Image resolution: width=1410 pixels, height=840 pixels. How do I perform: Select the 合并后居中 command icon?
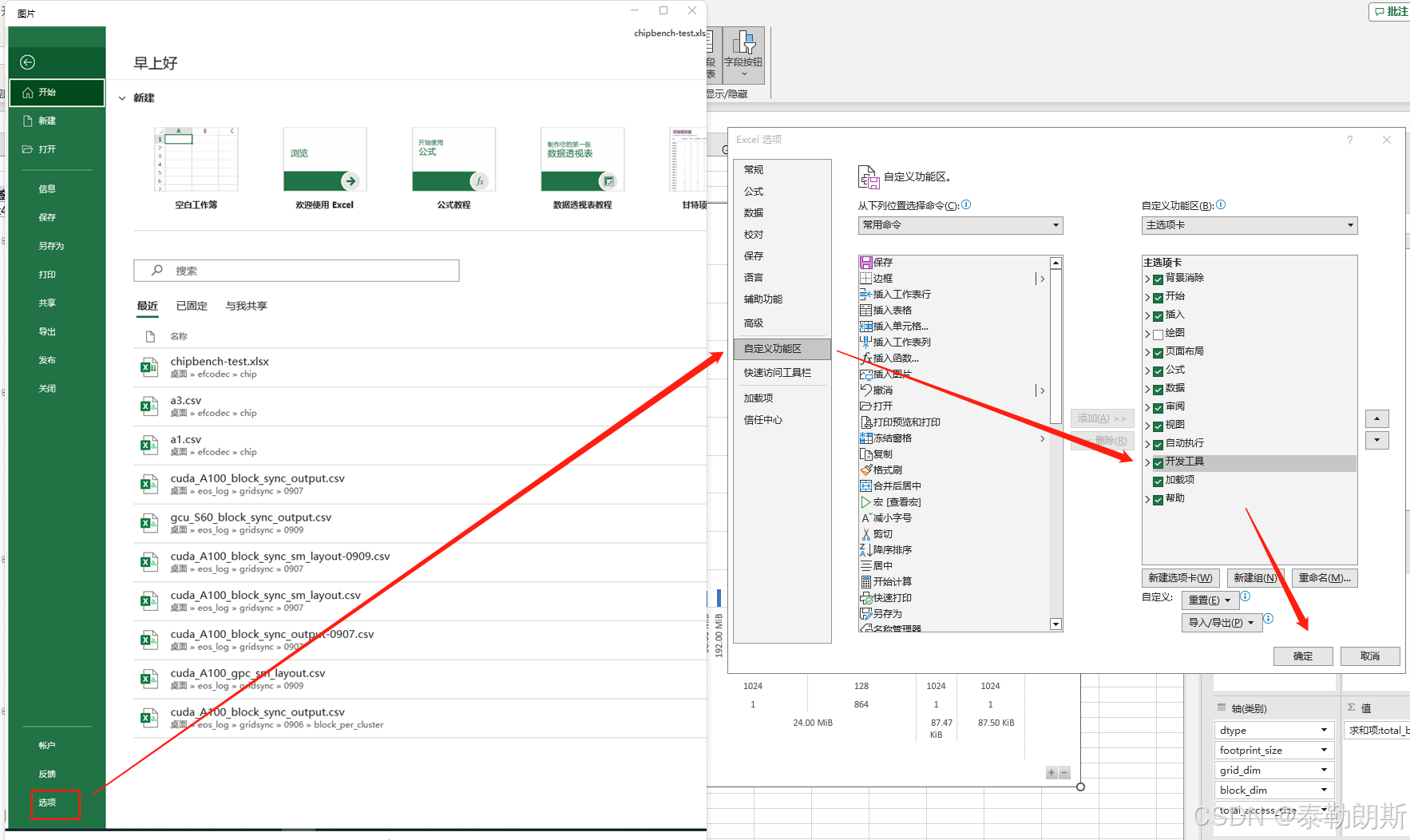coord(865,486)
